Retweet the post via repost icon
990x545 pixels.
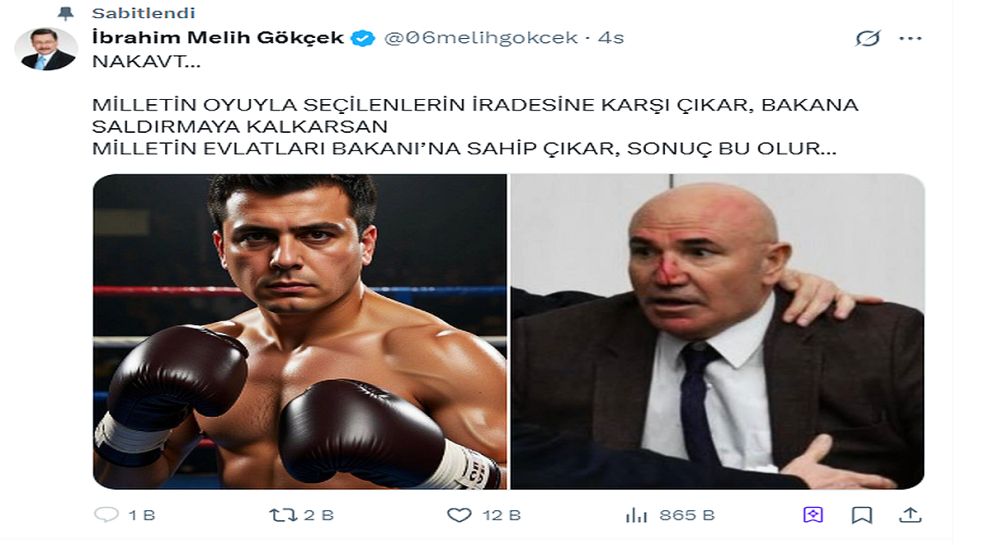tap(283, 515)
